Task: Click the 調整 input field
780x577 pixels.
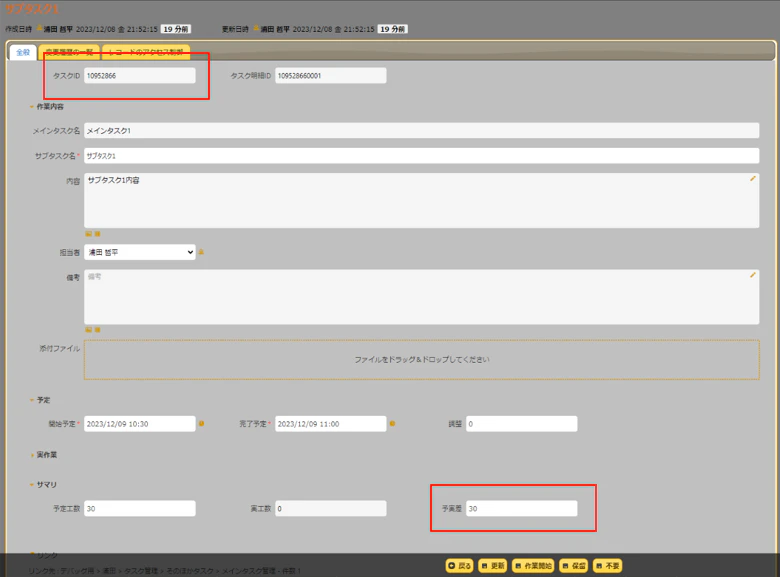Action: click(x=521, y=424)
